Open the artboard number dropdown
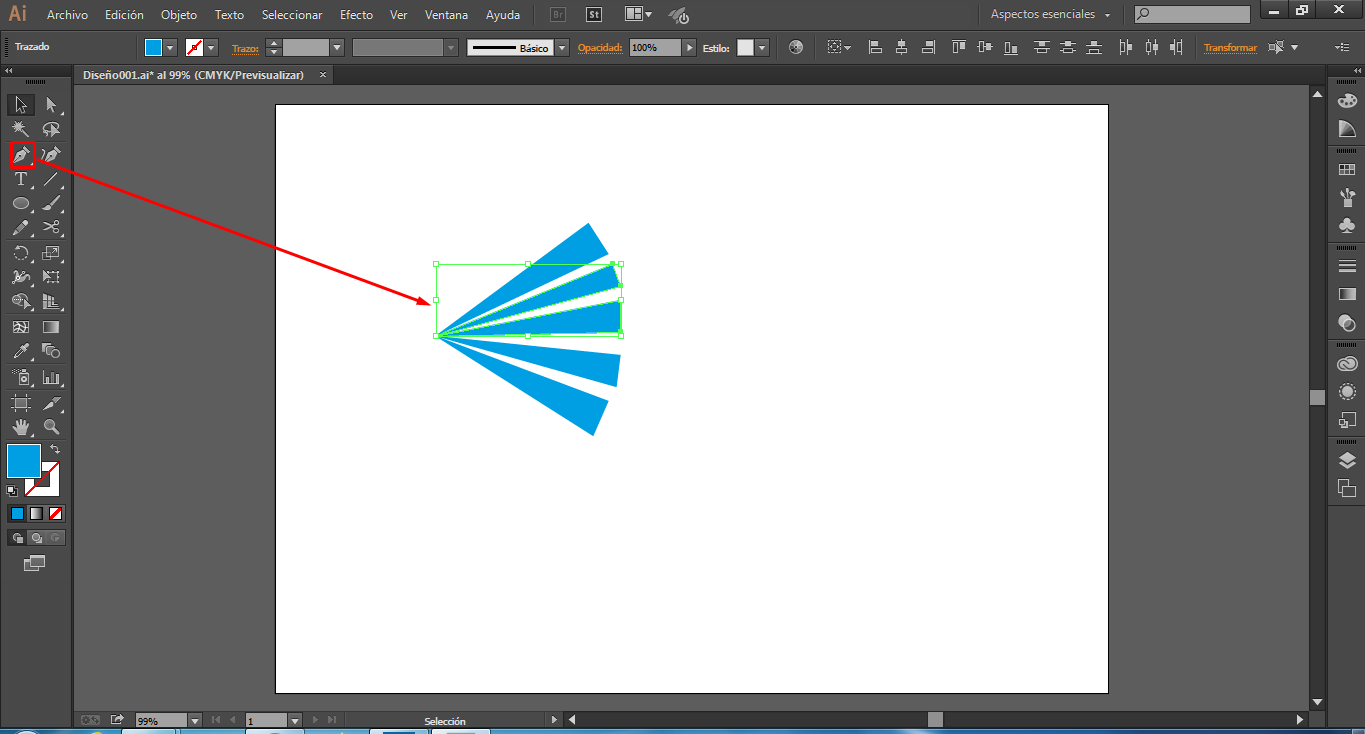Screen dimensions: 1365x734 tap(295, 720)
